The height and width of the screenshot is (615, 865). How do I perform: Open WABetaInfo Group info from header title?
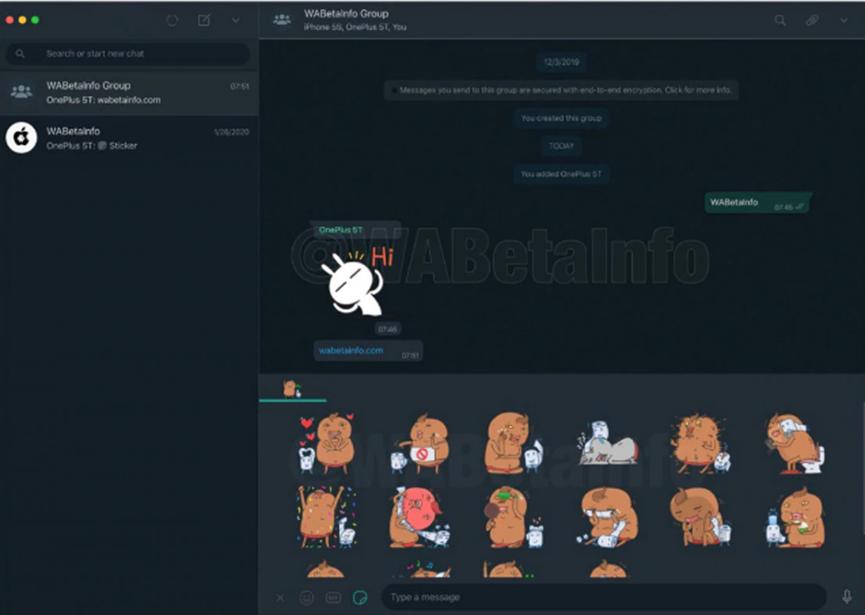pos(346,14)
